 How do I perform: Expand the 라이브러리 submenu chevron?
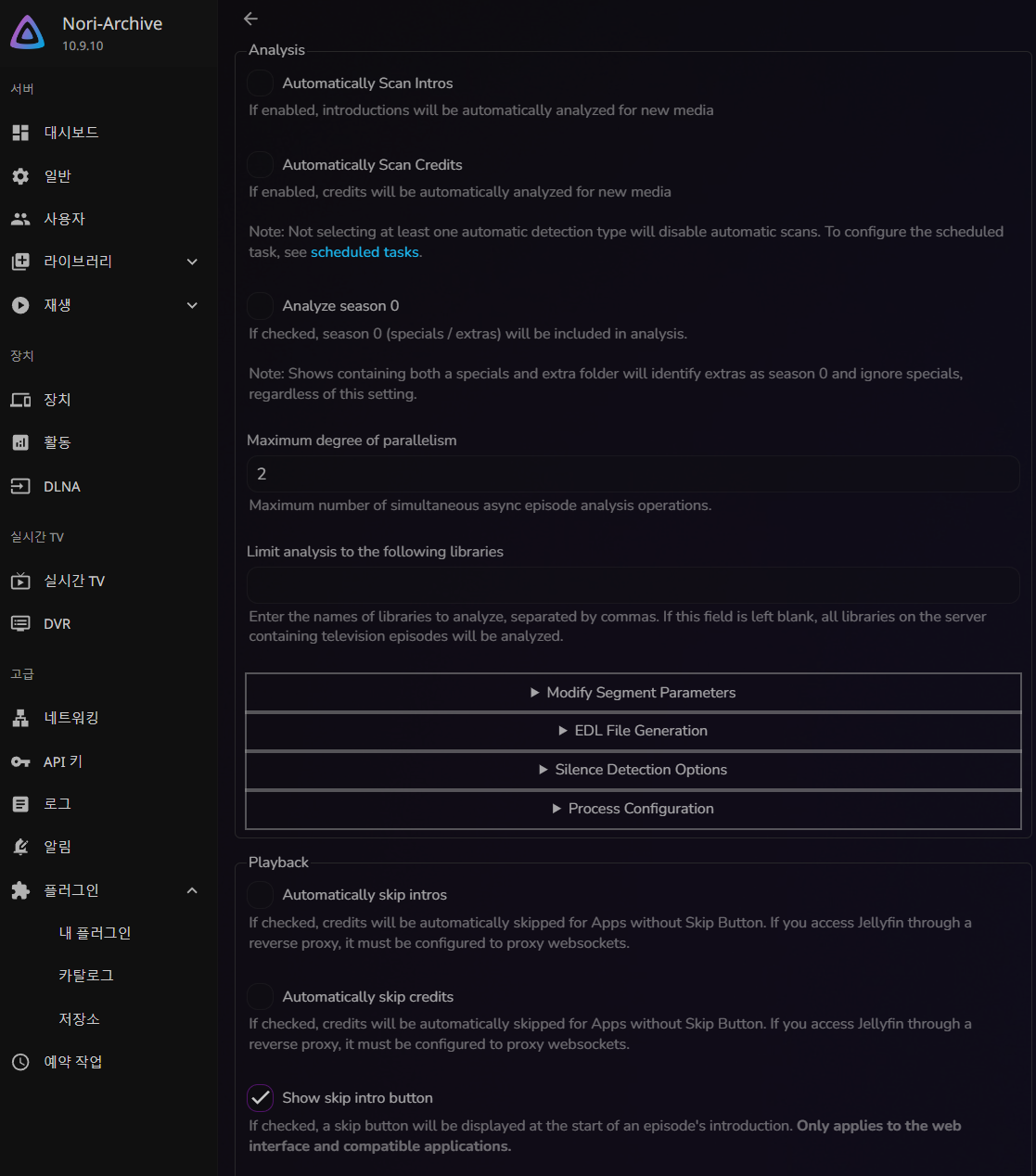[x=192, y=262]
